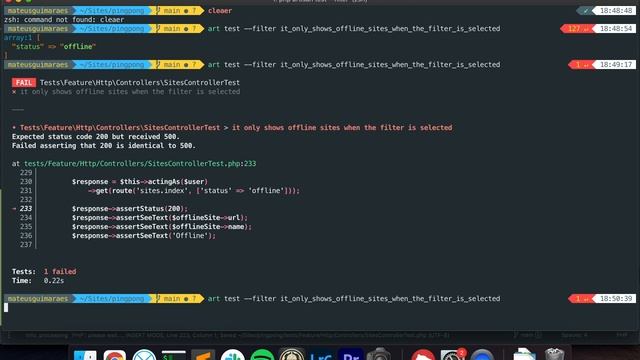
Task: Click 'Expected status code 200 but received 500.'
Action: [96, 137]
